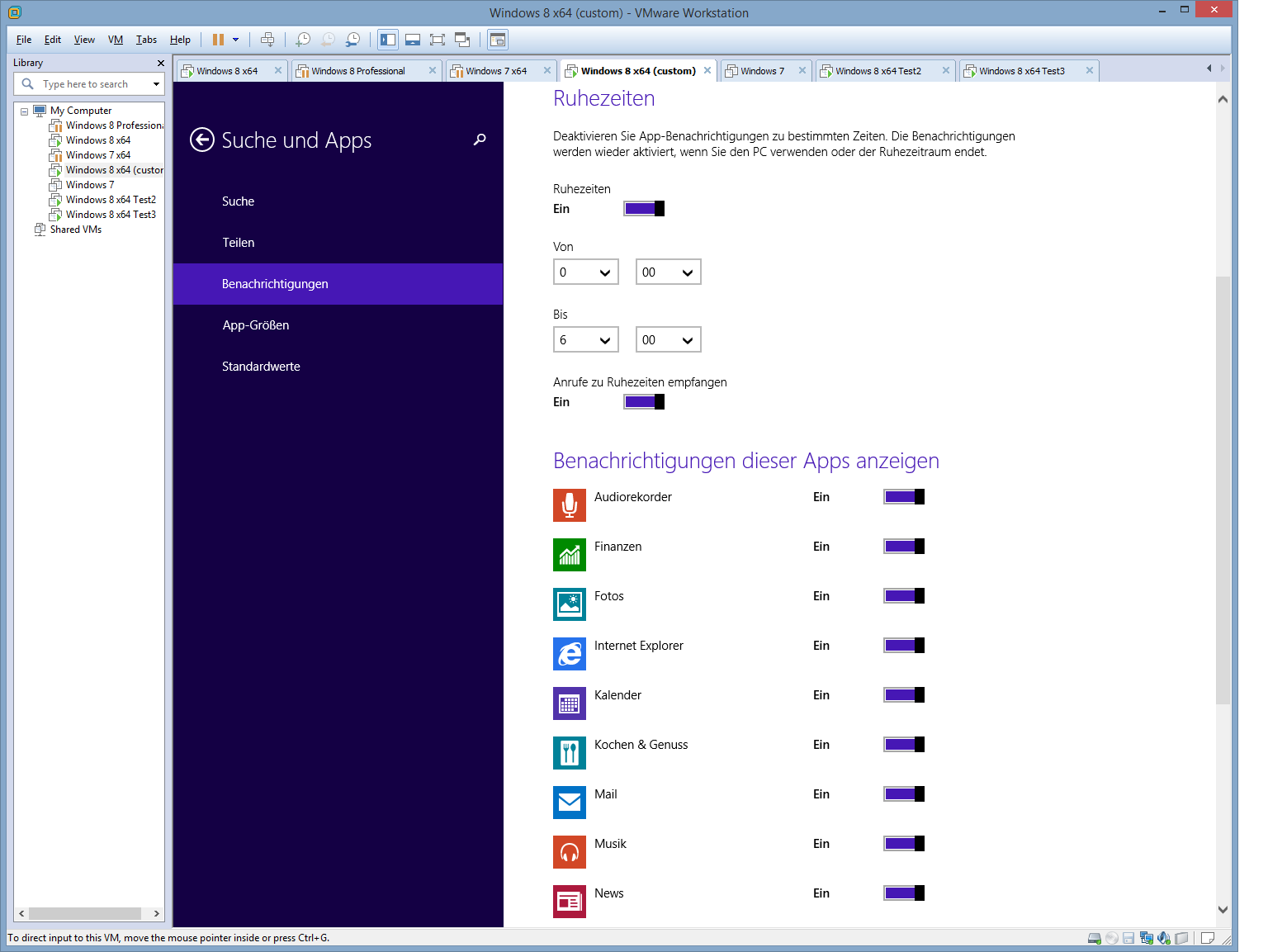The width and height of the screenshot is (1268, 952).
Task: Click the console view toolbar icon
Action: 498,40
